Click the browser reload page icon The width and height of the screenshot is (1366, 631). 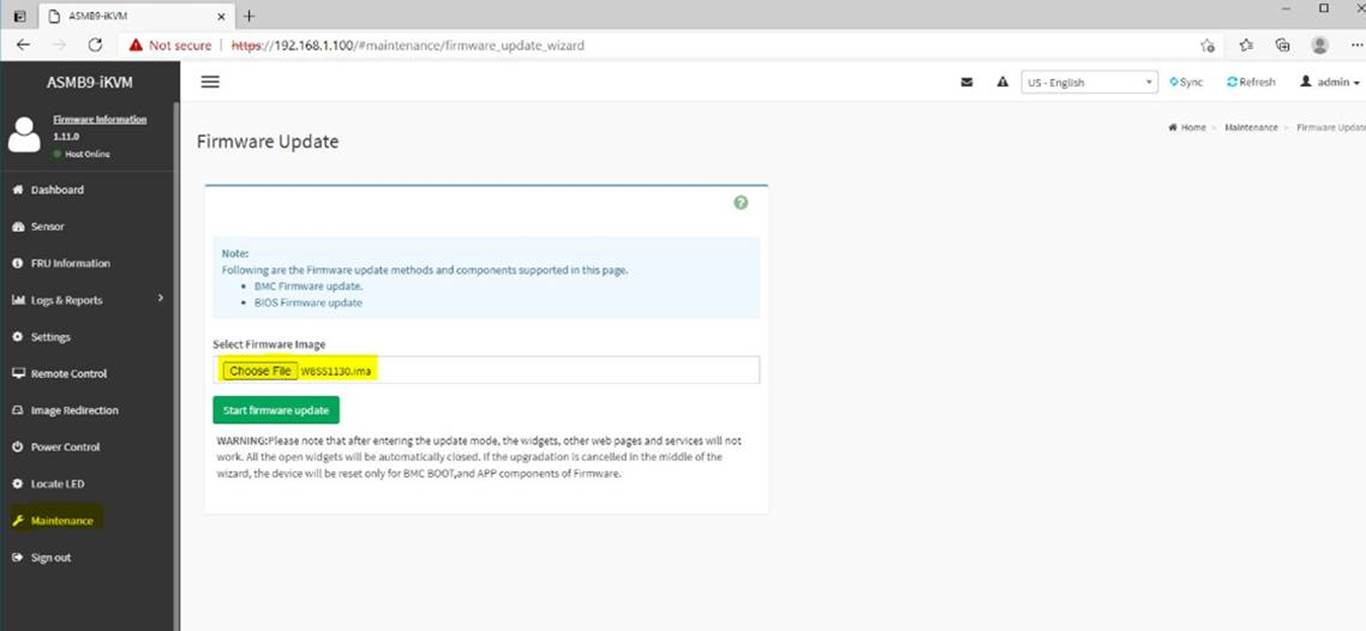96,45
